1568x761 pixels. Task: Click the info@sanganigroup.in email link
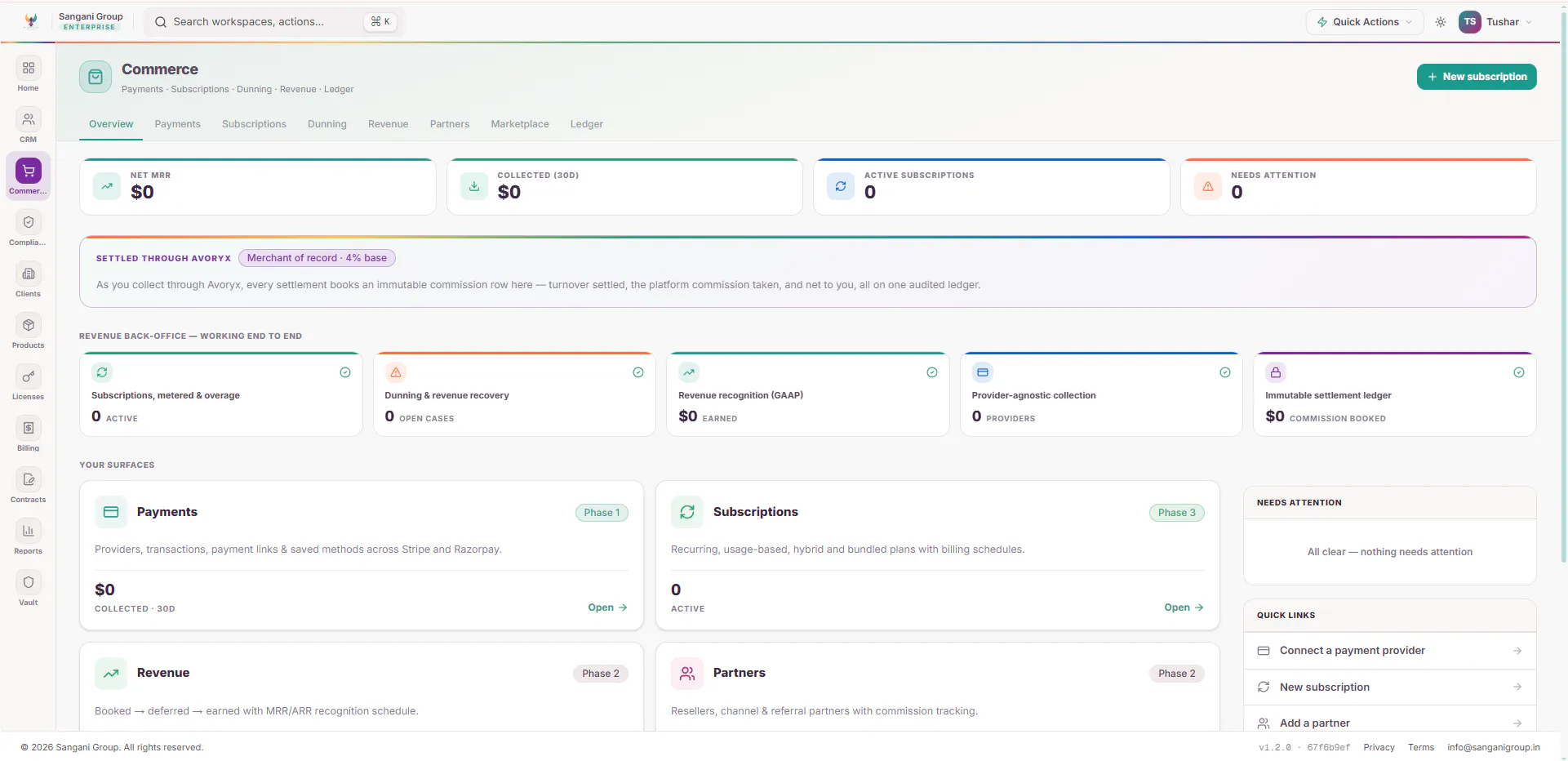click(x=1493, y=747)
